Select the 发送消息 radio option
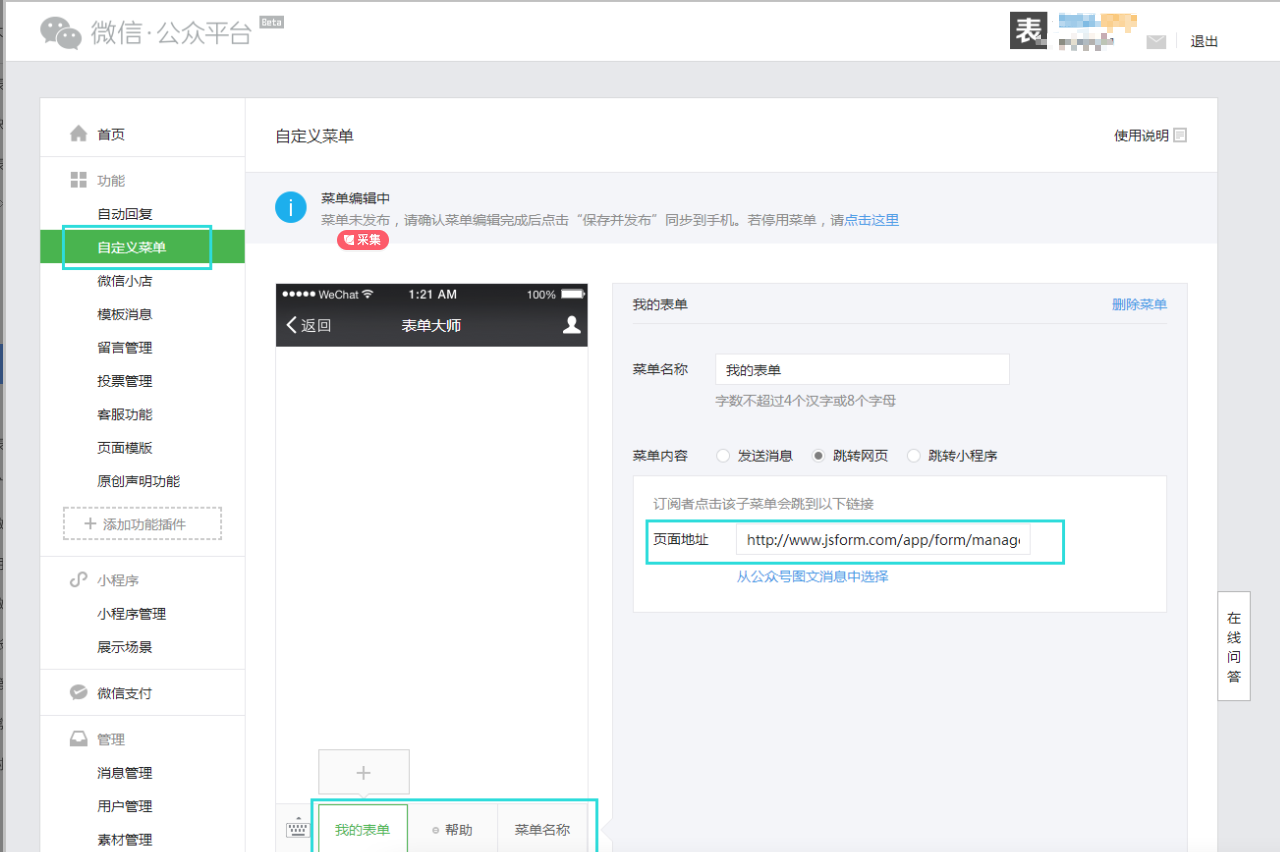The image size is (1280, 852). coord(723,456)
